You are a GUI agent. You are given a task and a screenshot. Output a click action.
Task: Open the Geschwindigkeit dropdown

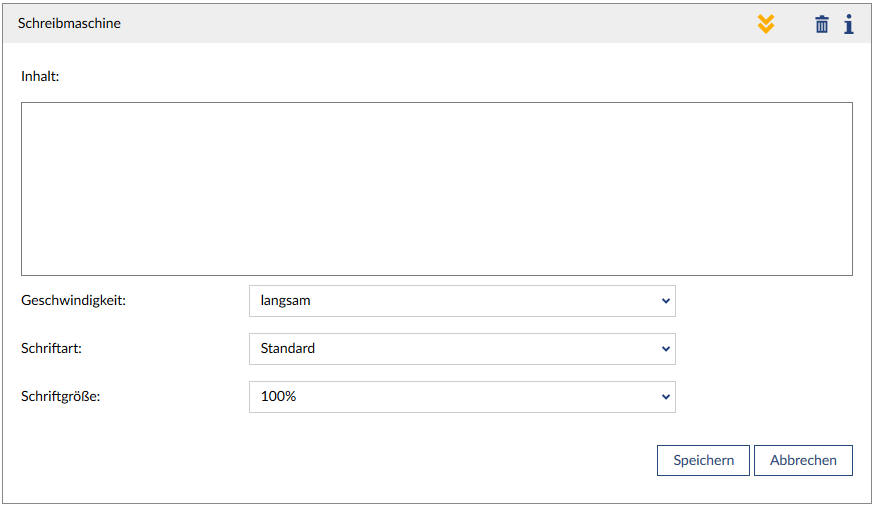(x=462, y=301)
